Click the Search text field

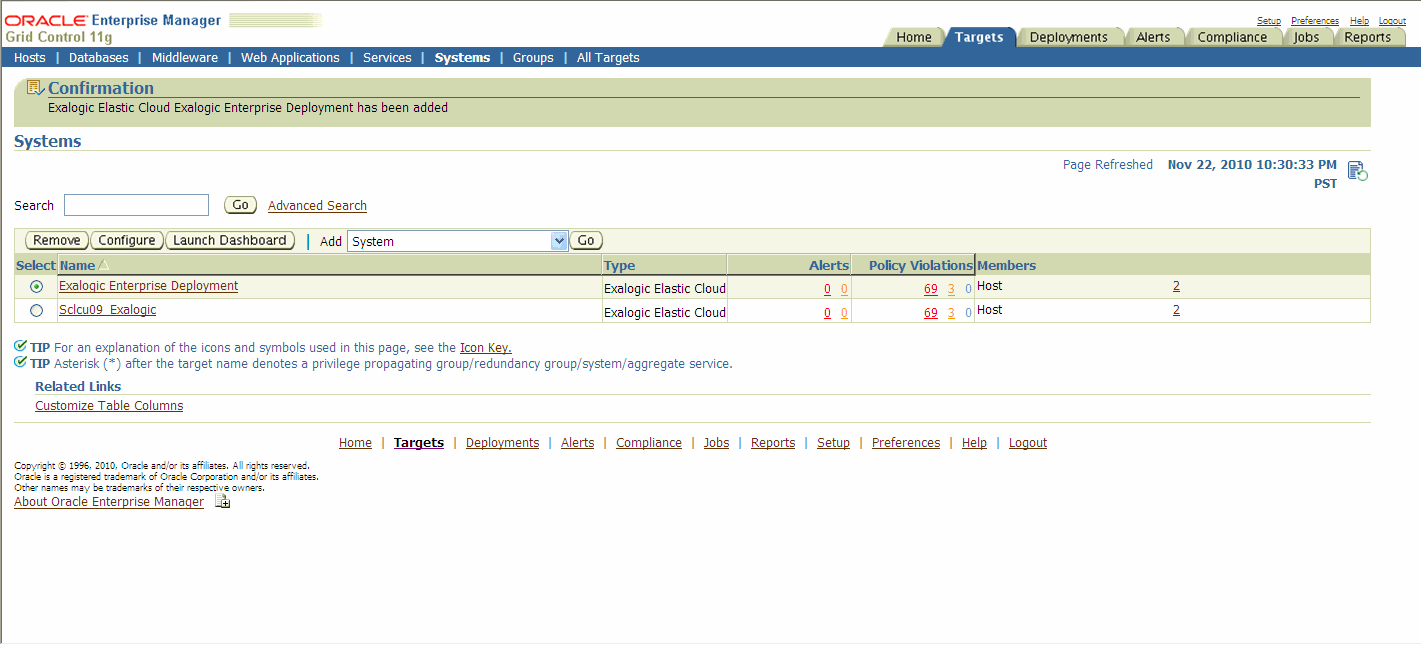click(x=136, y=205)
